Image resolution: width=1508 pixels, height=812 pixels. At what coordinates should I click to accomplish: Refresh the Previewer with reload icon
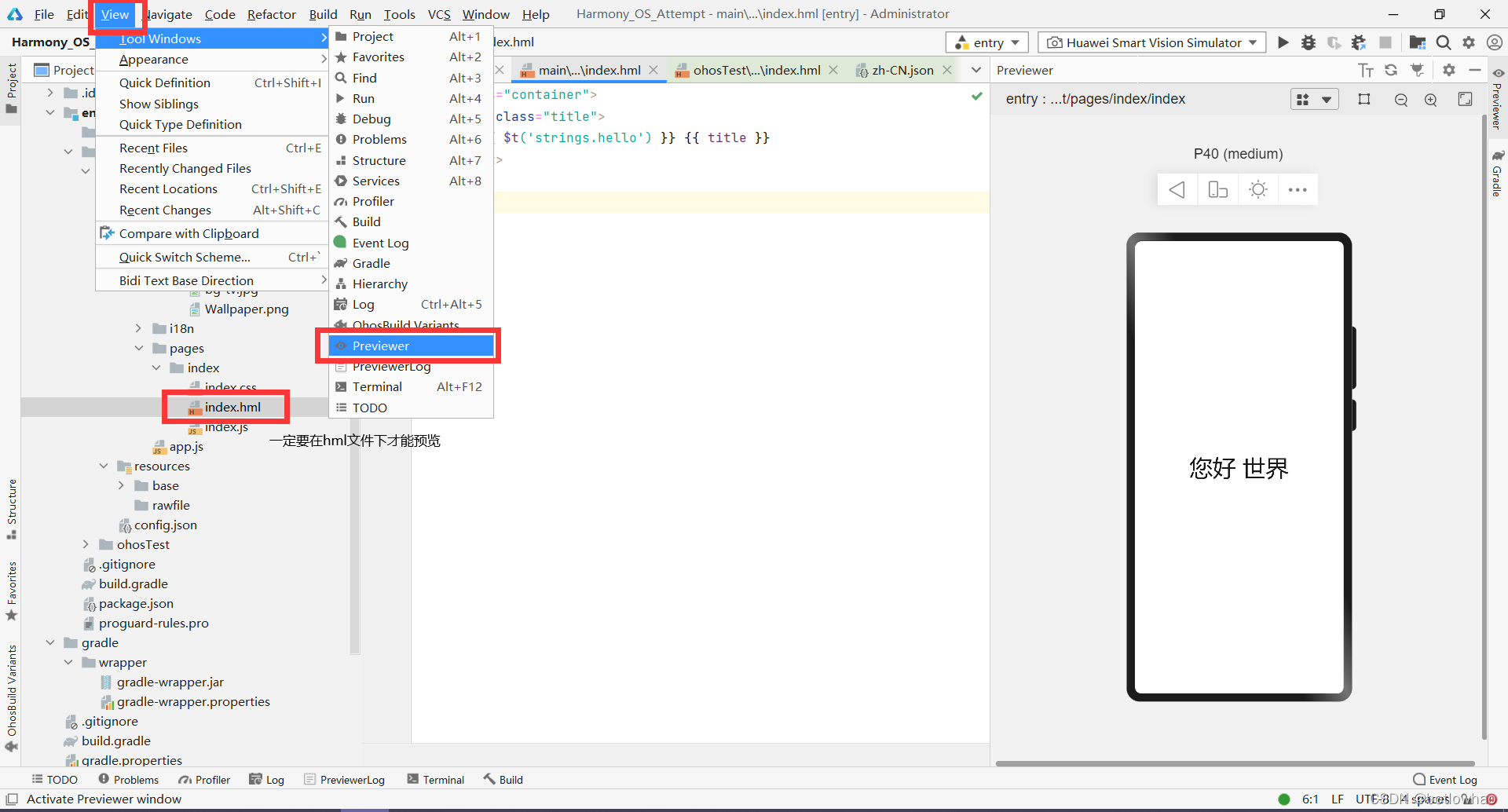(1391, 70)
